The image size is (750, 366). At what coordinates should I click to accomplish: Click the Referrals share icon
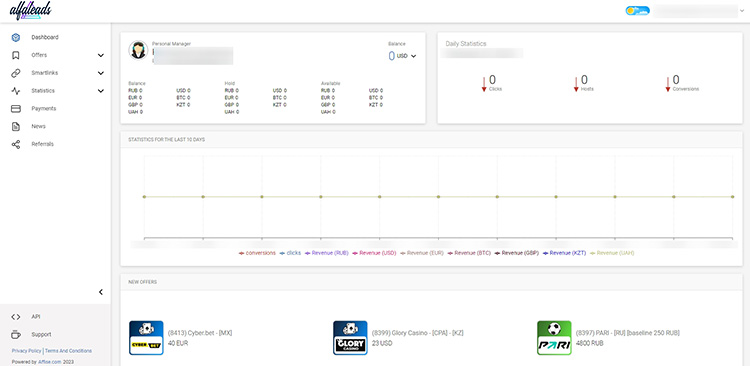tap(16, 144)
